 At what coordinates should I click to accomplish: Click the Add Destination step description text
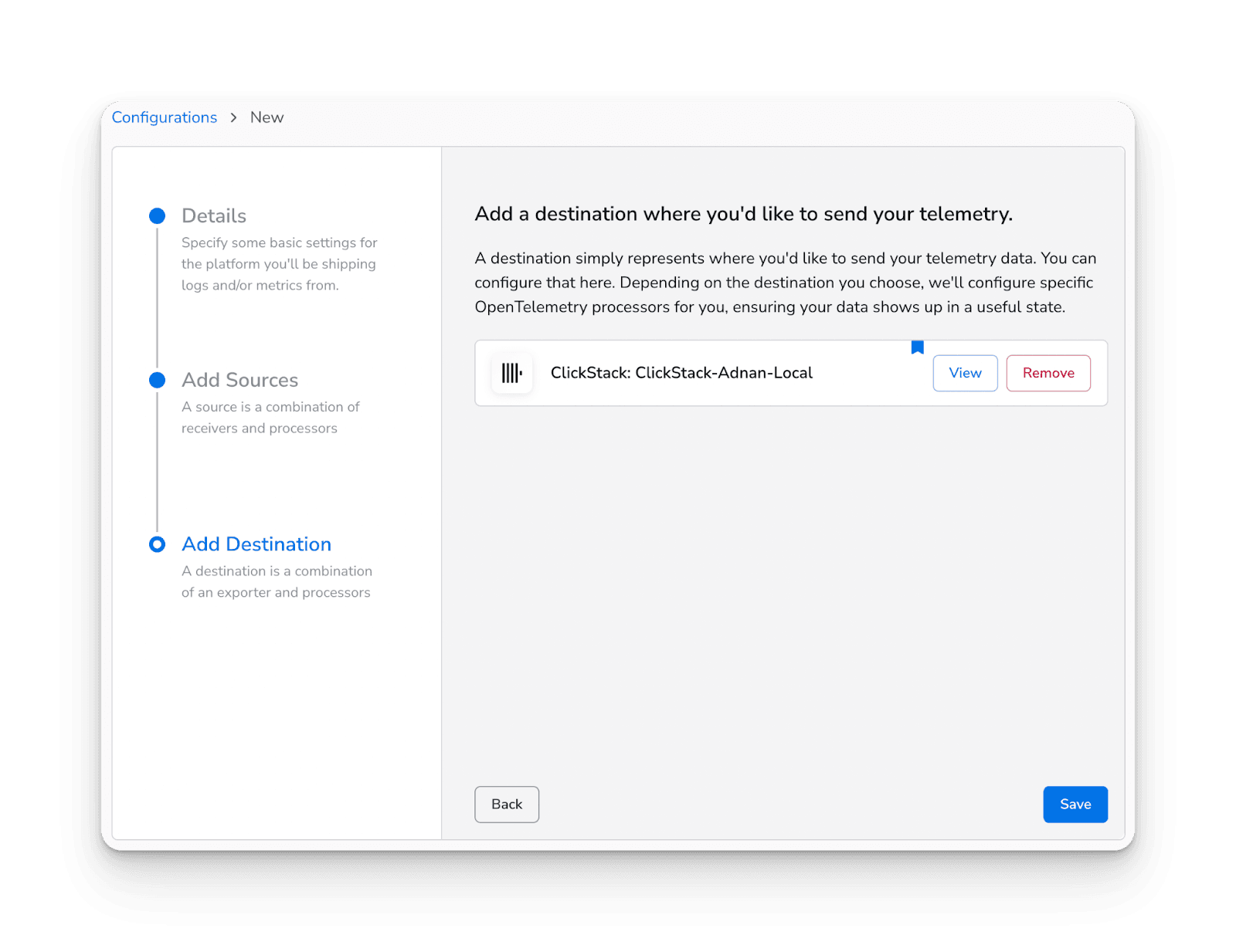coord(277,582)
